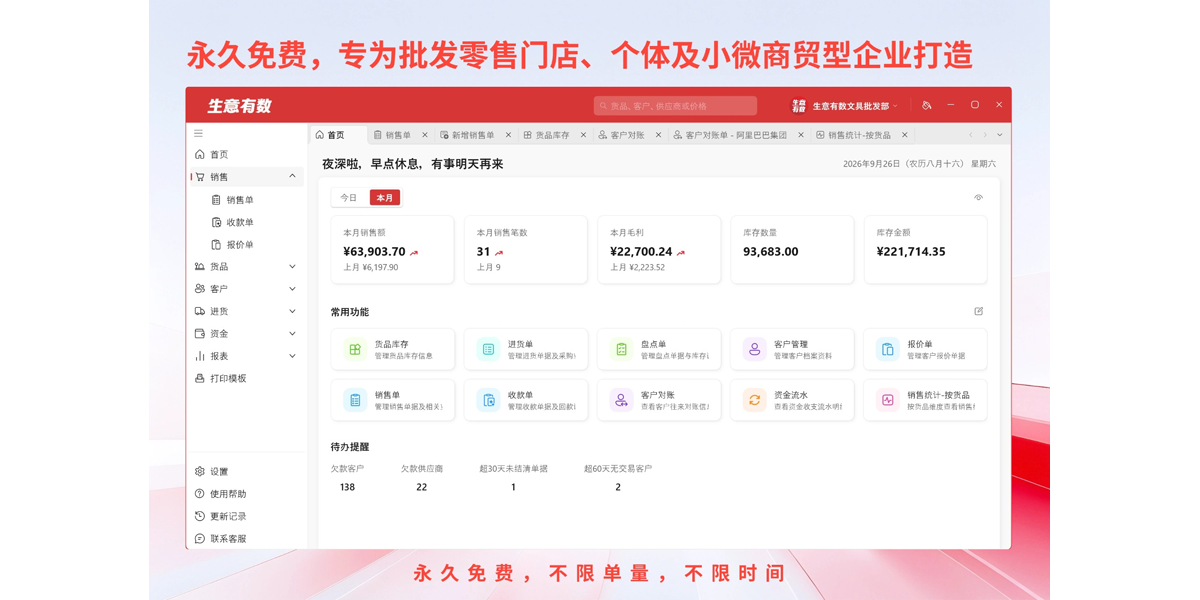Open 销售单 shortcut card in 常用功能
The height and width of the screenshot is (600, 1200).
point(392,400)
